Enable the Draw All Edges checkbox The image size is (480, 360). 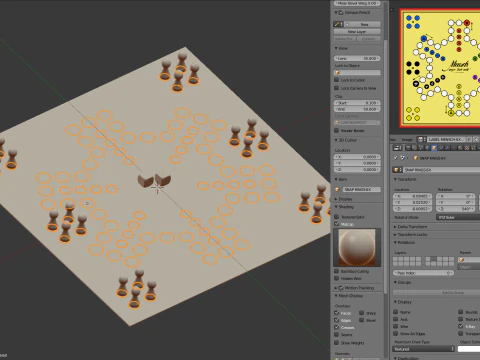coord(396,333)
